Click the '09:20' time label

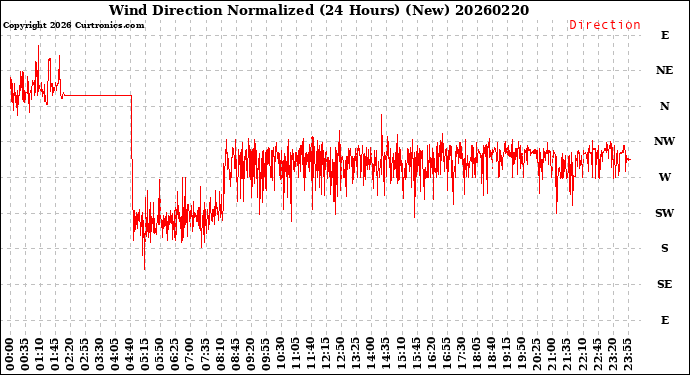pos(250,355)
